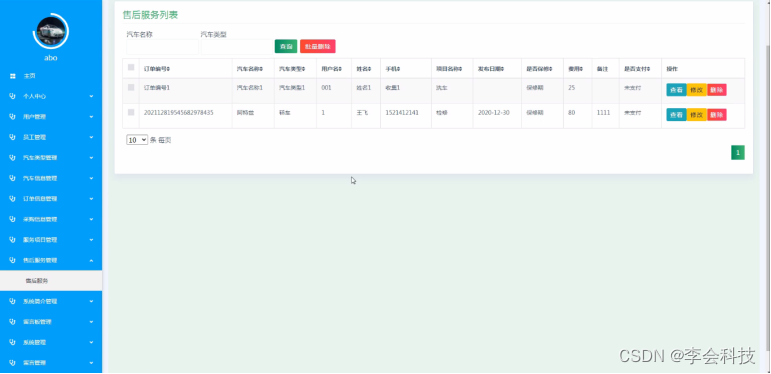Click order number 202112819545682978435
Viewport: 771px width, 374px height.
[178, 113]
